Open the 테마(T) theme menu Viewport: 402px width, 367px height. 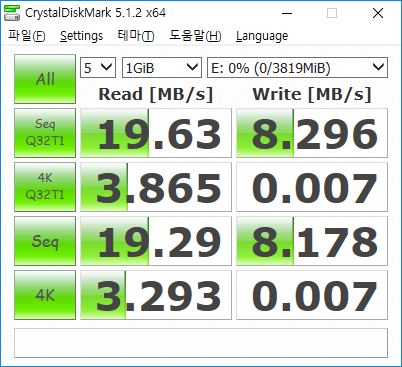136,36
